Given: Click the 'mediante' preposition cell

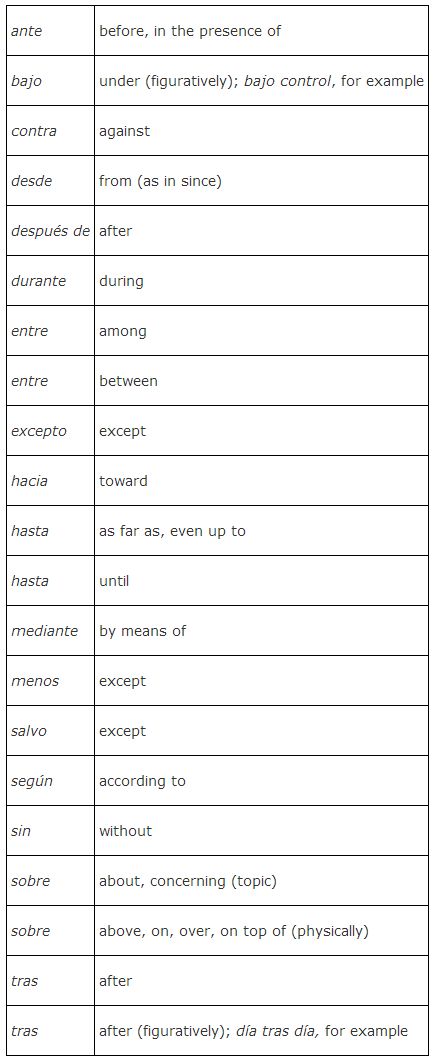Looking at the screenshot, I should [x=51, y=631].
